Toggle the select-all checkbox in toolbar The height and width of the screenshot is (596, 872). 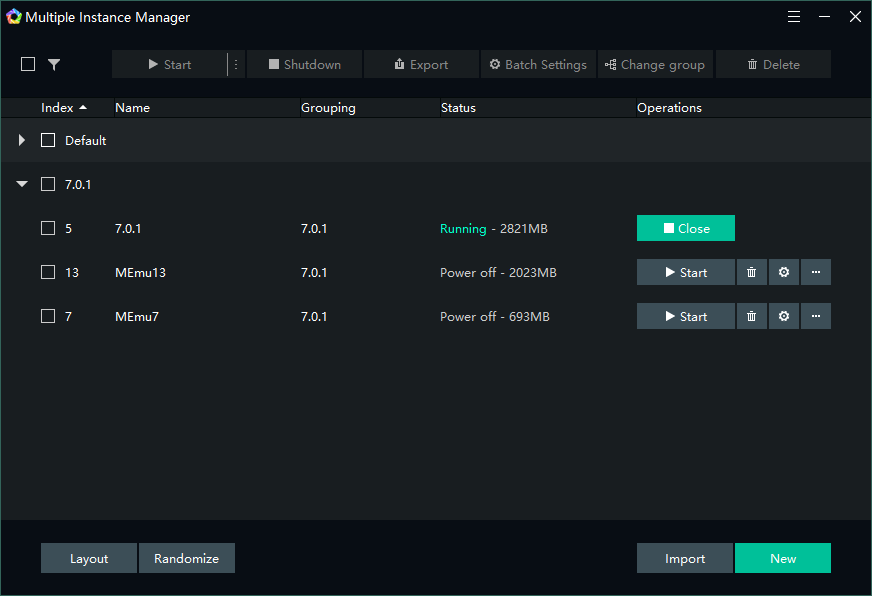[x=28, y=64]
